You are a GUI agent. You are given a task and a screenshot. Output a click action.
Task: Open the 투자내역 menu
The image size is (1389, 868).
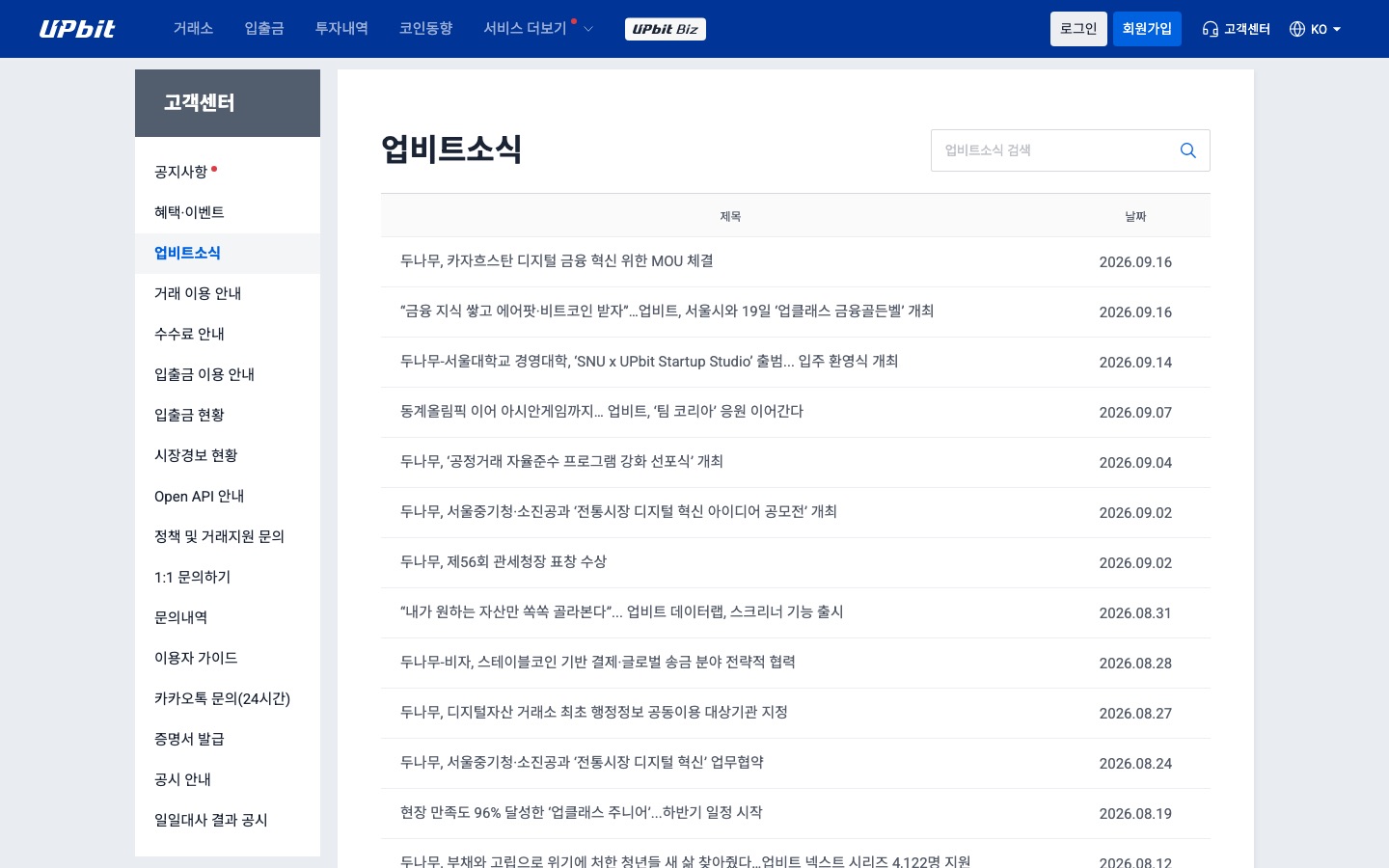(341, 29)
